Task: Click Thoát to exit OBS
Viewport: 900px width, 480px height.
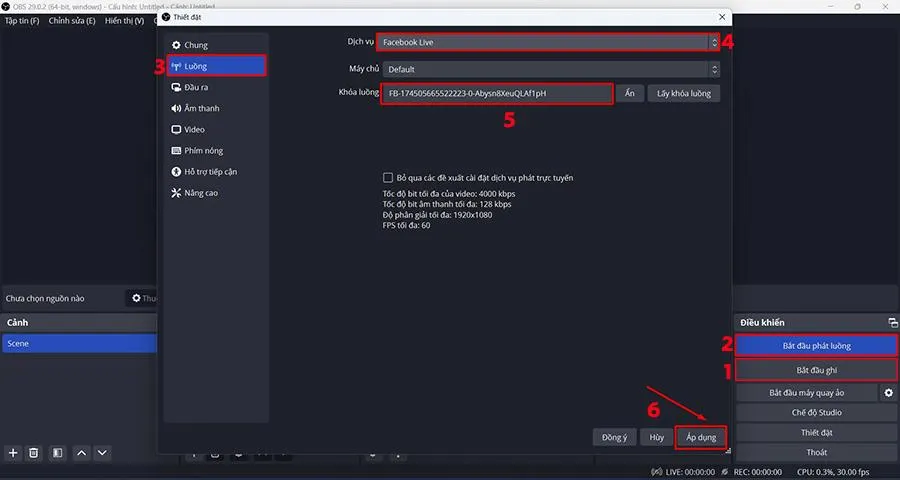Action: tap(816, 452)
